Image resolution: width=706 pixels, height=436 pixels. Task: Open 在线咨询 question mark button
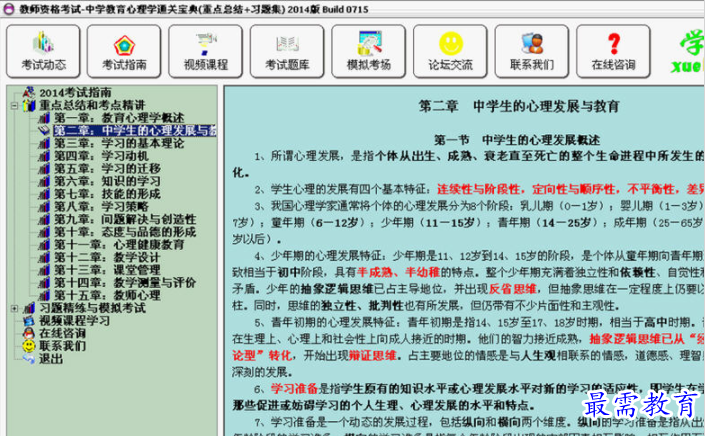(613, 51)
